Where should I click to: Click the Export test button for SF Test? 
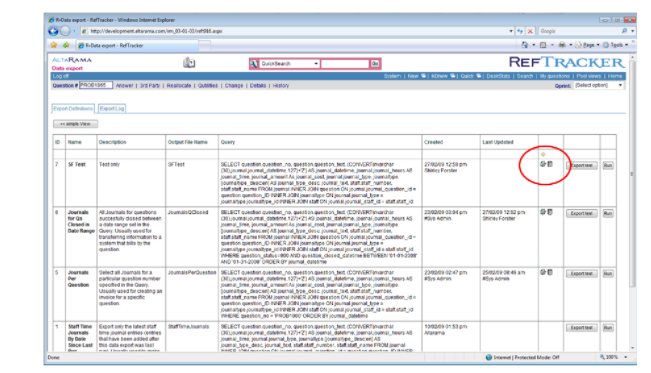(x=582, y=166)
